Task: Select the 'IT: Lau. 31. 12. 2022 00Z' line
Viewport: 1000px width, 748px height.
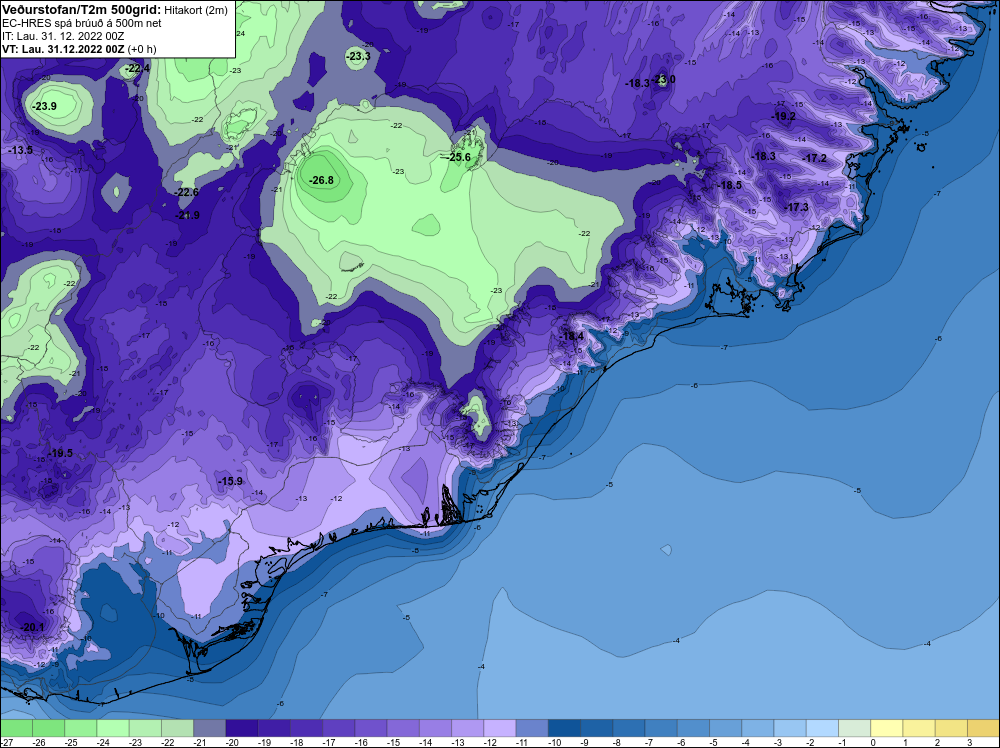Action: tap(63, 36)
